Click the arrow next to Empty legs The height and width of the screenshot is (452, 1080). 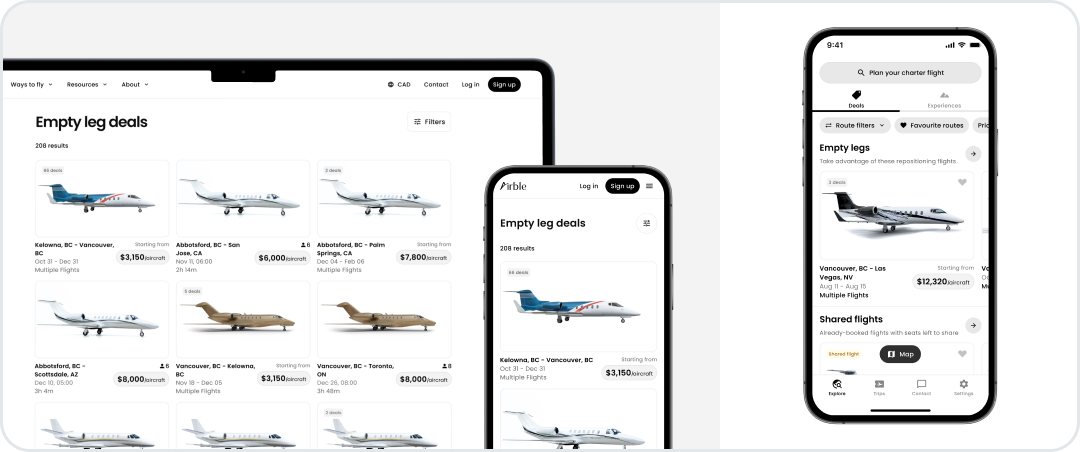click(973, 154)
